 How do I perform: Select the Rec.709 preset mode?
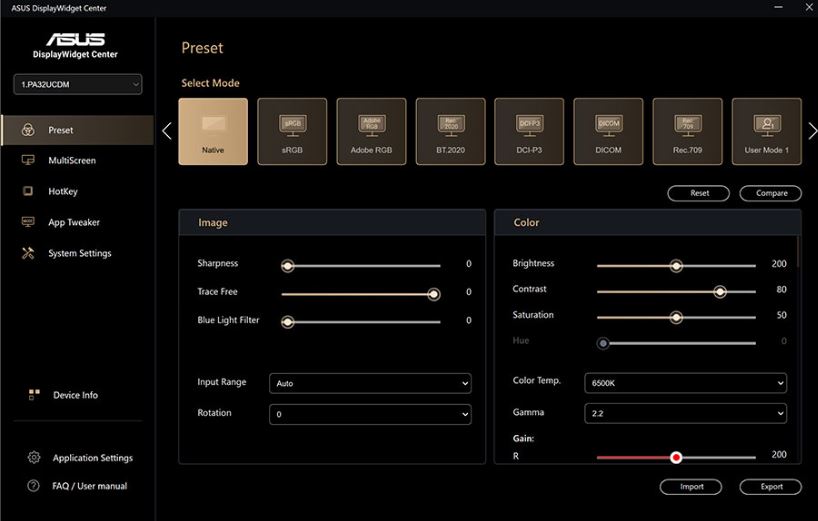point(687,131)
